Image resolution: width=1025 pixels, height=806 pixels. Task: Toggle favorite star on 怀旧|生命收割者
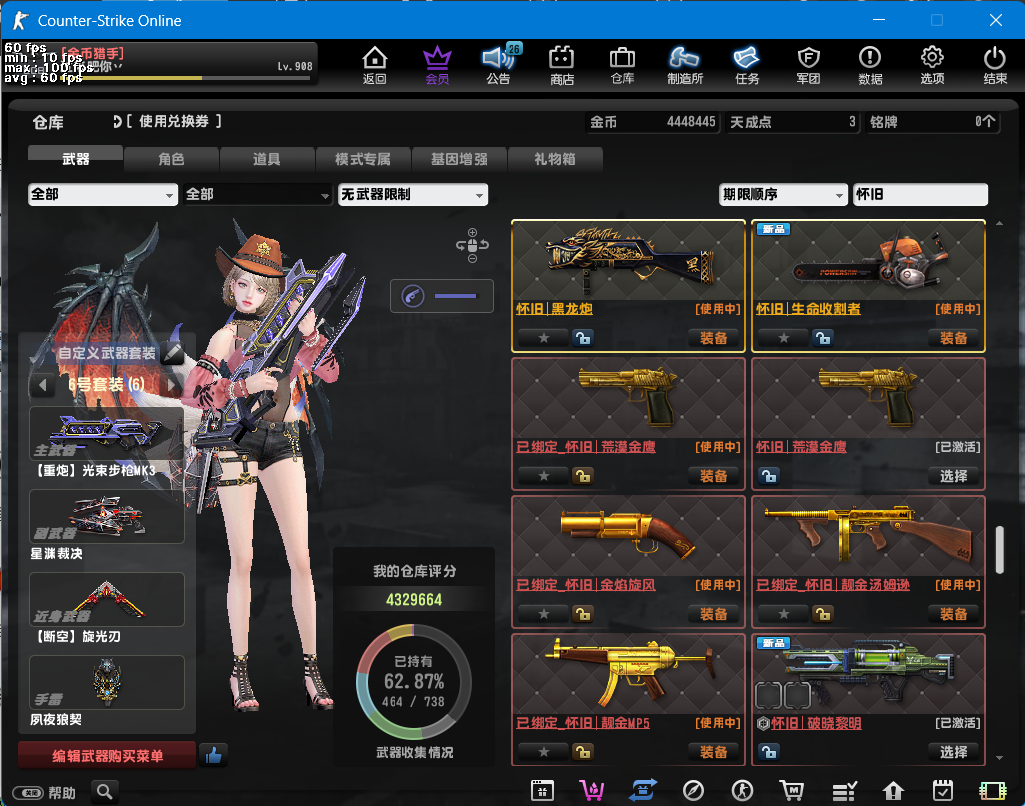784,338
